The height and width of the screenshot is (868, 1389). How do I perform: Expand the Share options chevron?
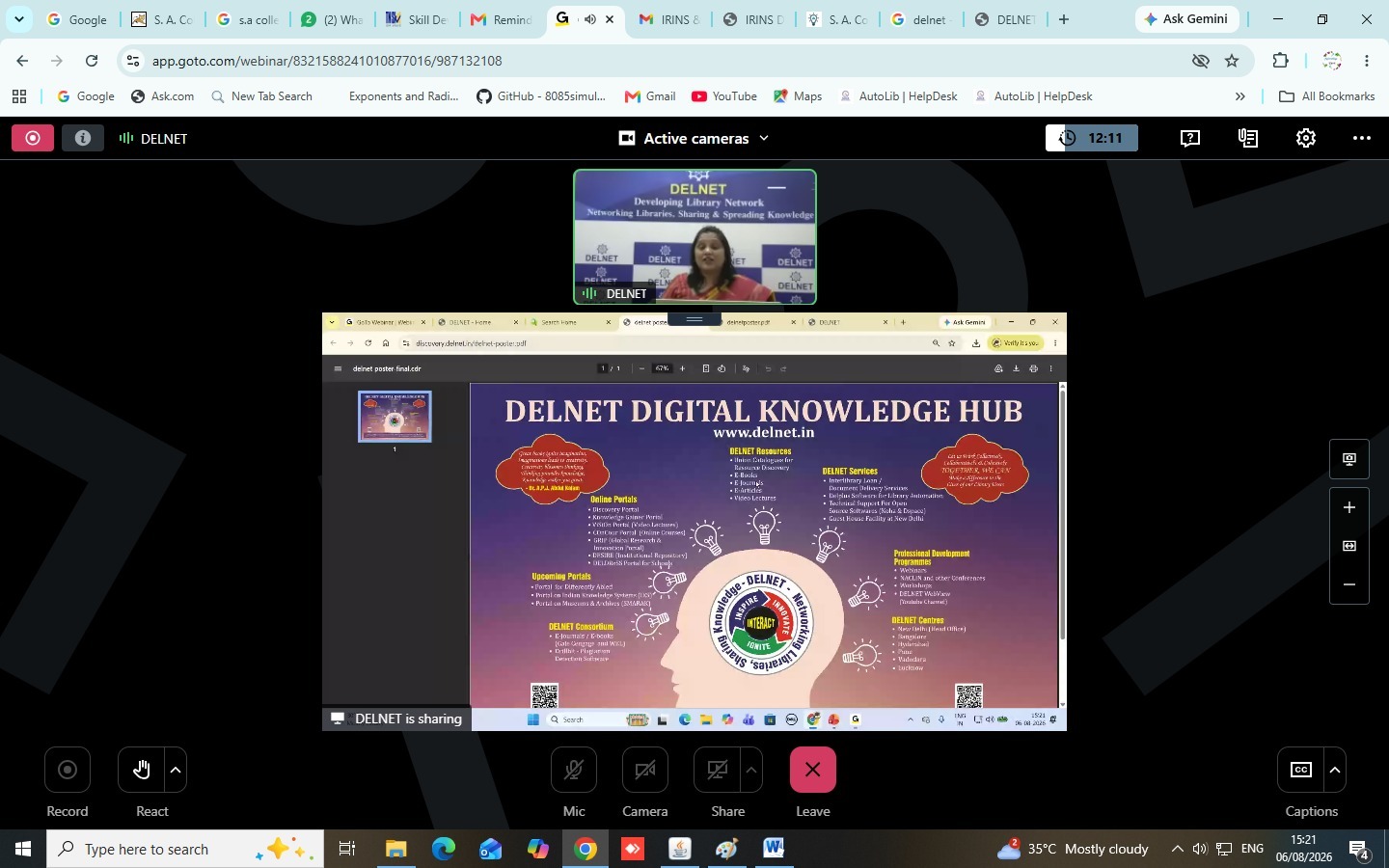click(751, 770)
